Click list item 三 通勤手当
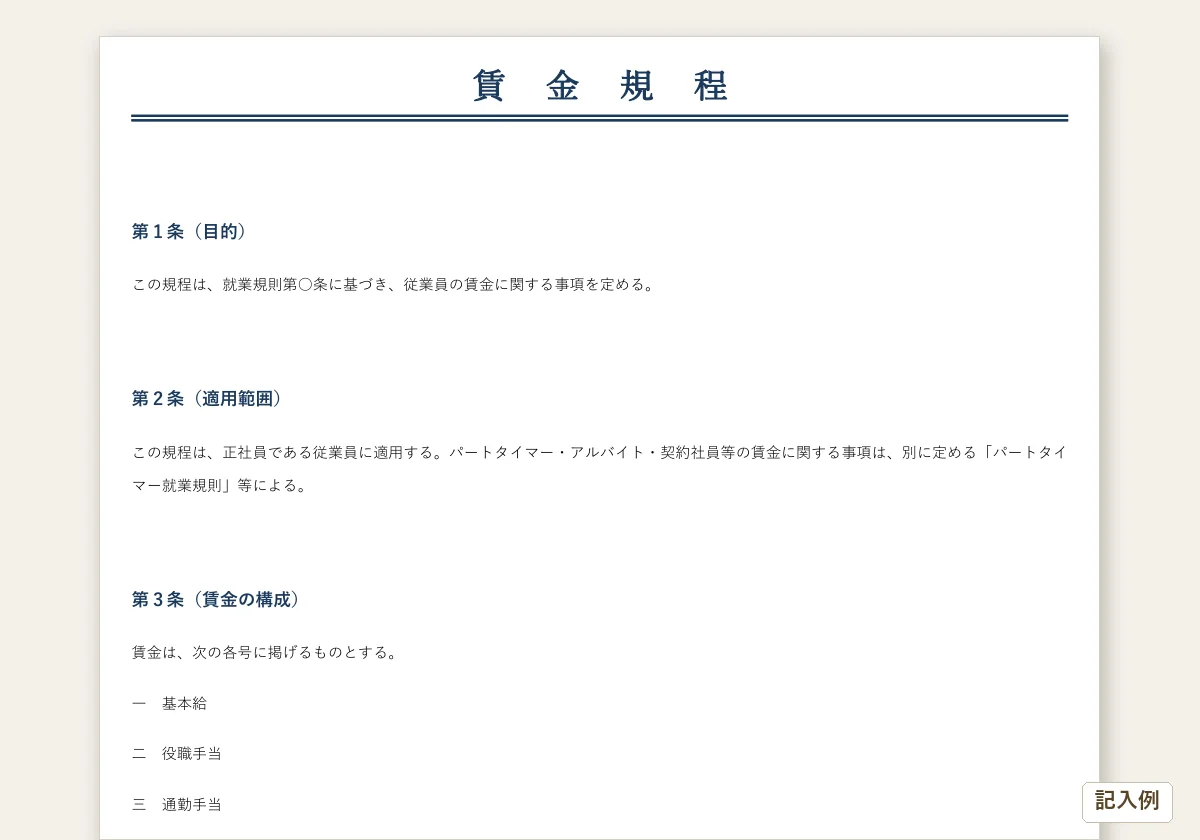This screenshot has width=1200, height=840. coord(177,804)
